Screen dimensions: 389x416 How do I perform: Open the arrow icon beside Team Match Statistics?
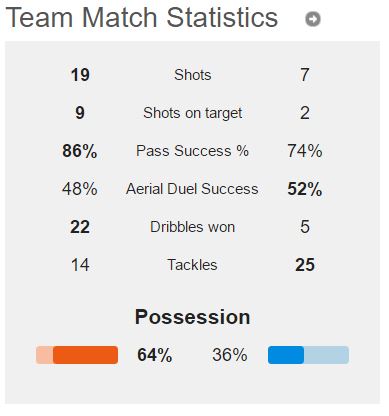(x=313, y=19)
